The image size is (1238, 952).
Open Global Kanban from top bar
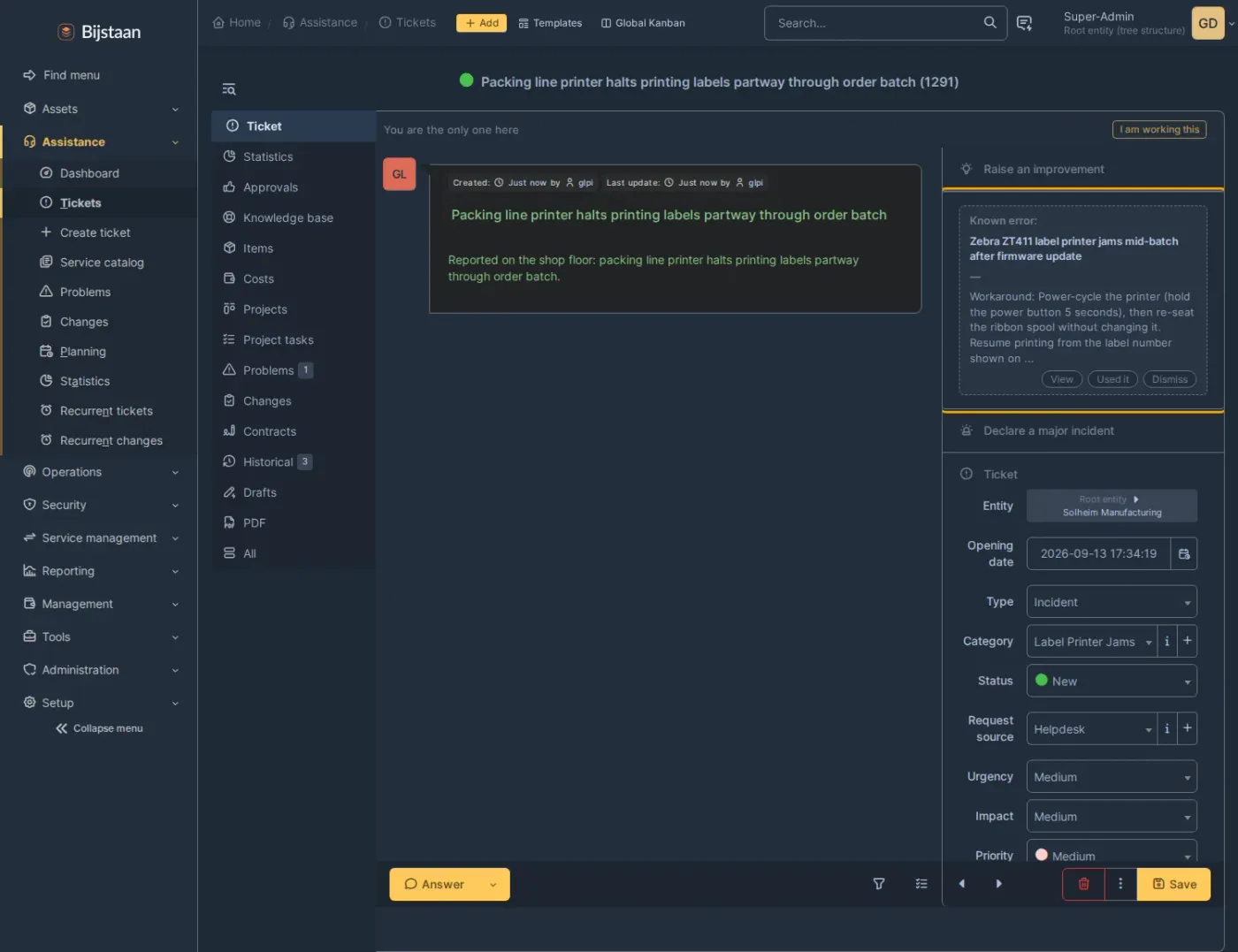pos(643,23)
